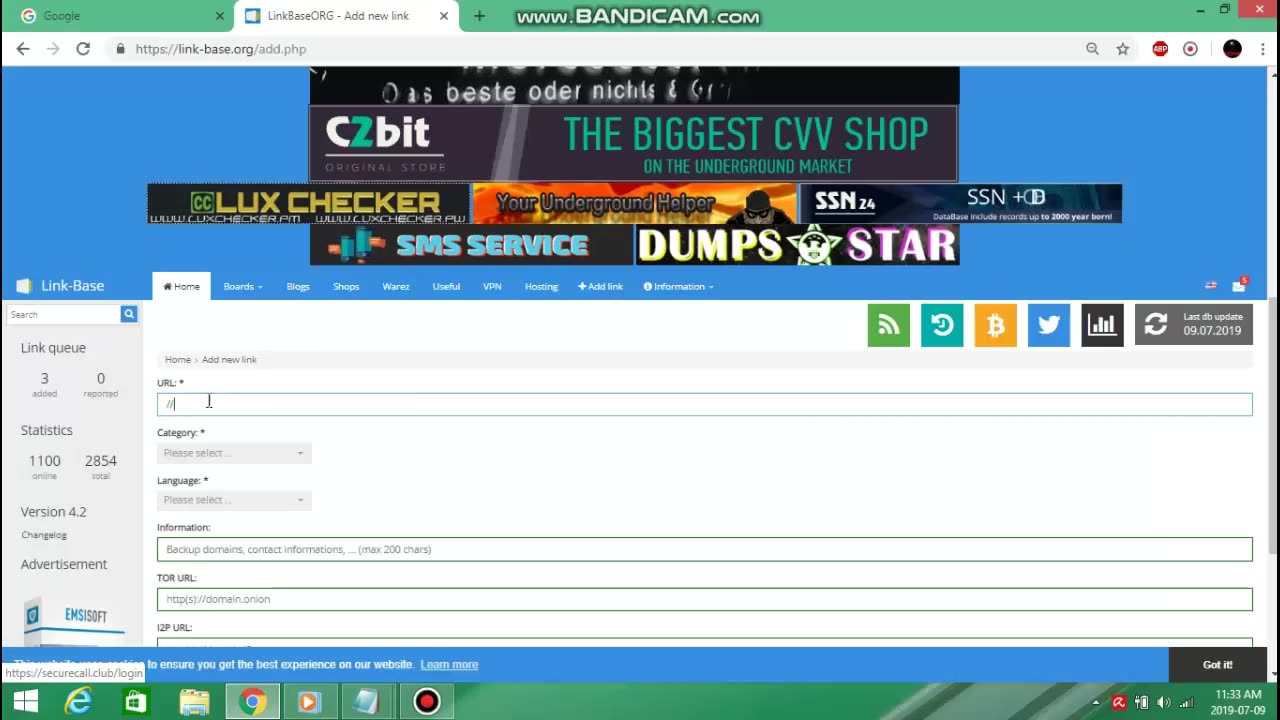Open the dark statistics chart icon
Viewport: 1280px width, 720px height.
pyautogui.click(x=1102, y=325)
